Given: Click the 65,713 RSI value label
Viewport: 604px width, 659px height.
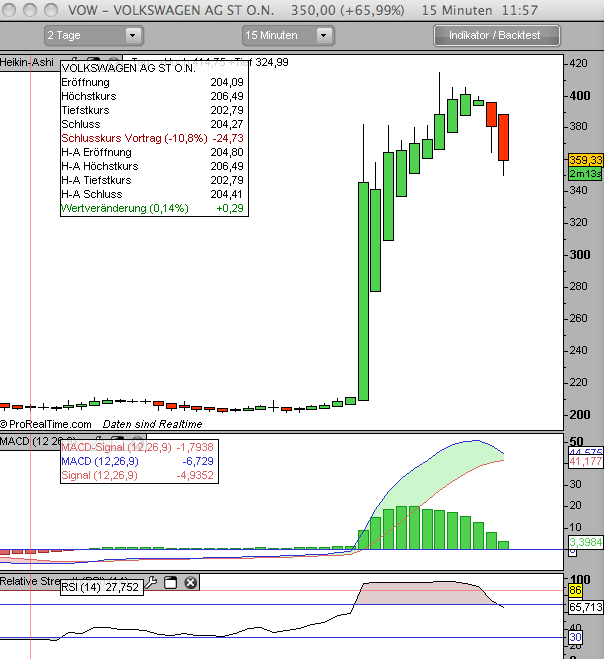Looking at the screenshot, I should tap(586, 607).
